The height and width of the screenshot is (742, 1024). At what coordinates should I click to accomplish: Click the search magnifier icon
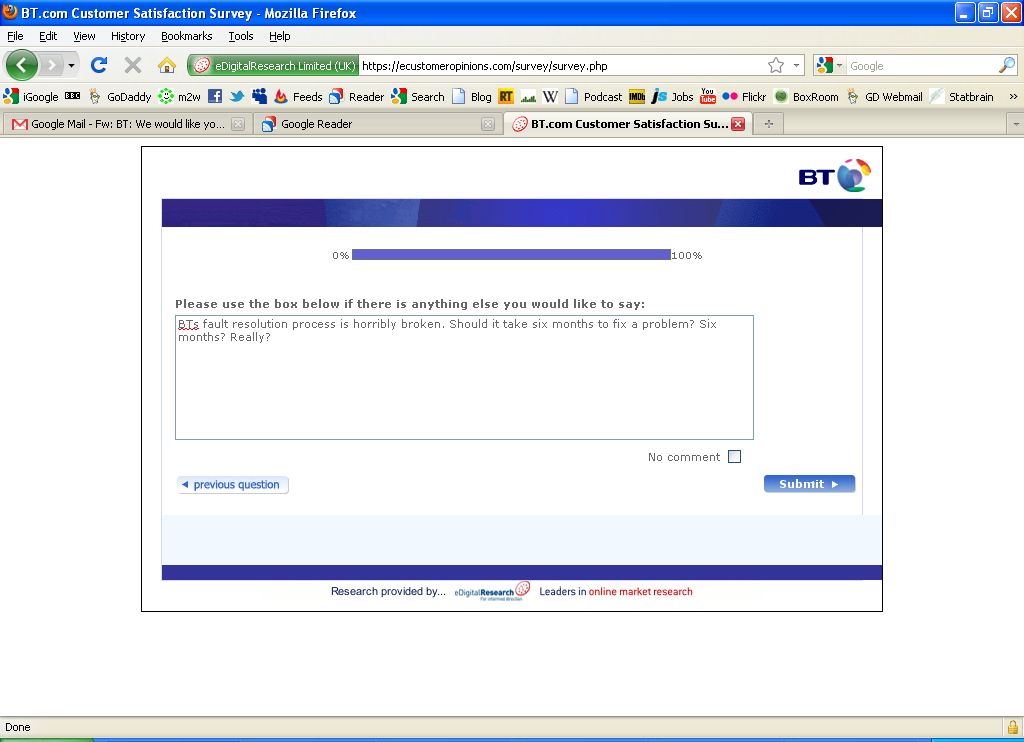(x=1006, y=66)
